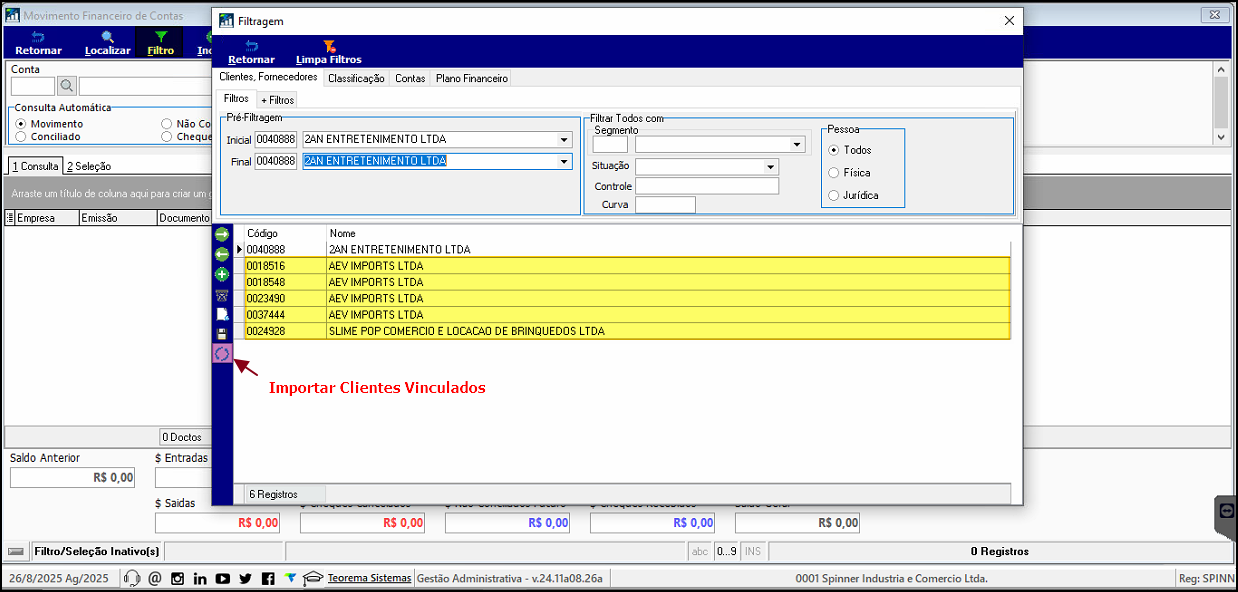The image size is (1238, 592).
Task: Click the Teorema Sistemas link
Action: click(369, 578)
